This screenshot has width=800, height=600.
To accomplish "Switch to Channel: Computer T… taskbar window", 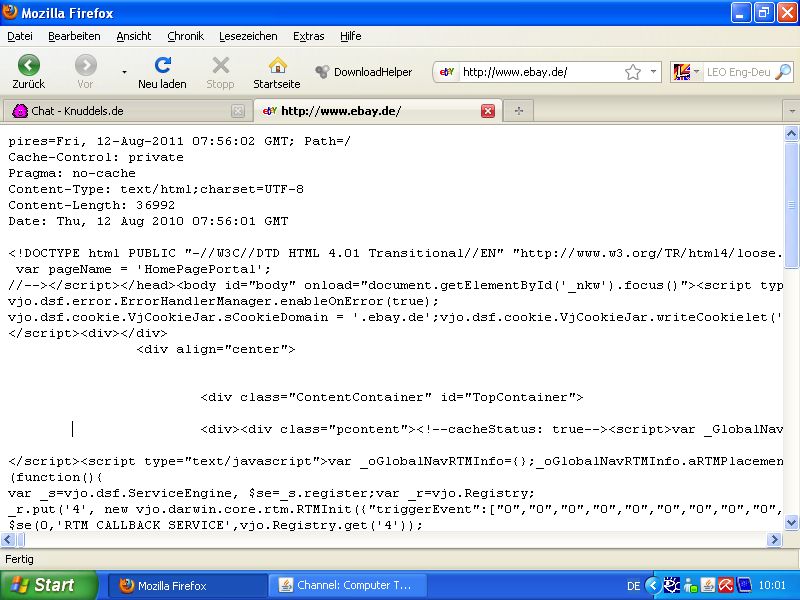I will pyautogui.click(x=347, y=586).
